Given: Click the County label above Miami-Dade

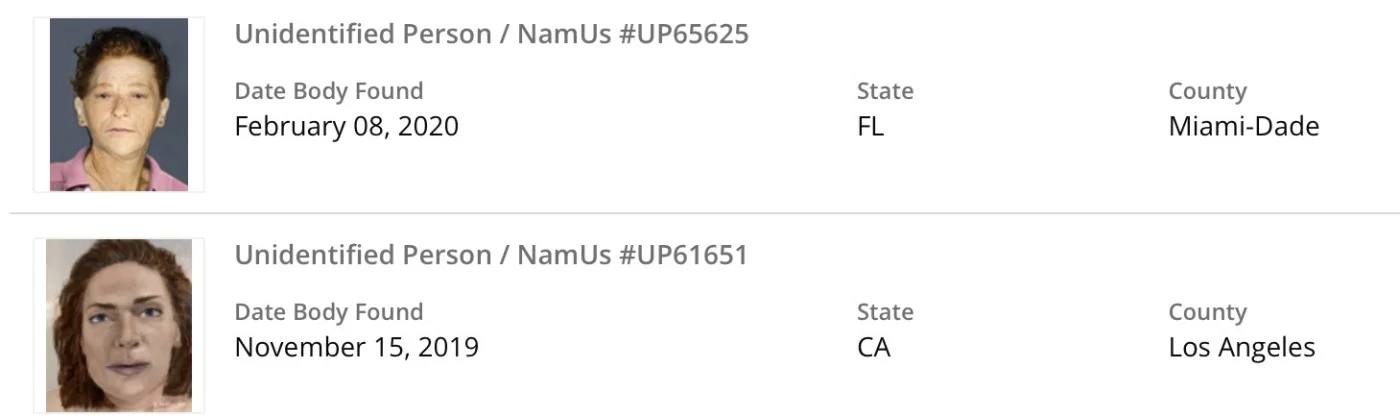Looking at the screenshot, I should click(x=1207, y=91).
